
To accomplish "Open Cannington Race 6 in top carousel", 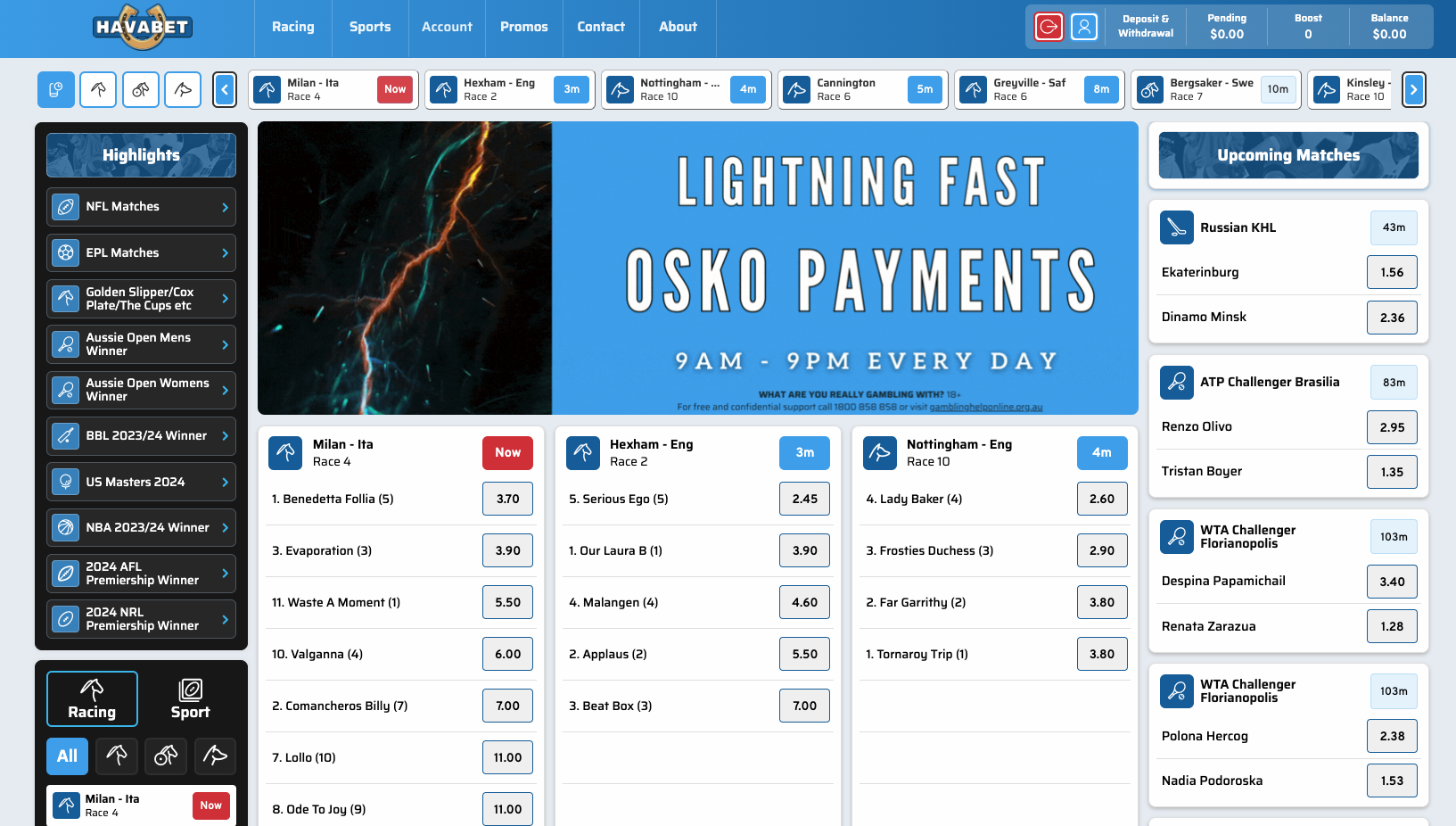I will click(x=862, y=89).
